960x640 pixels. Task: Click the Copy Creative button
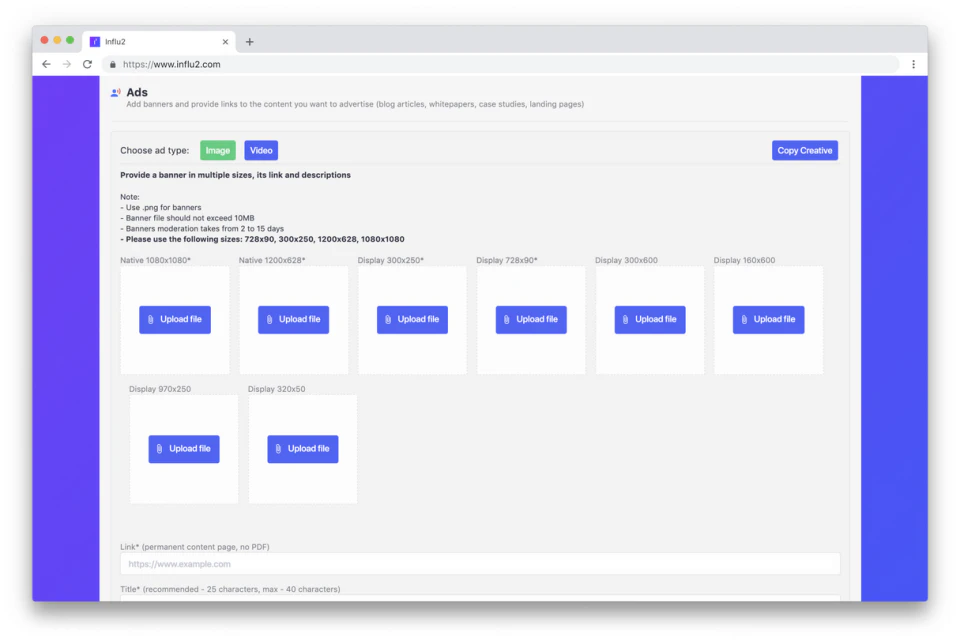(x=803, y=150)
